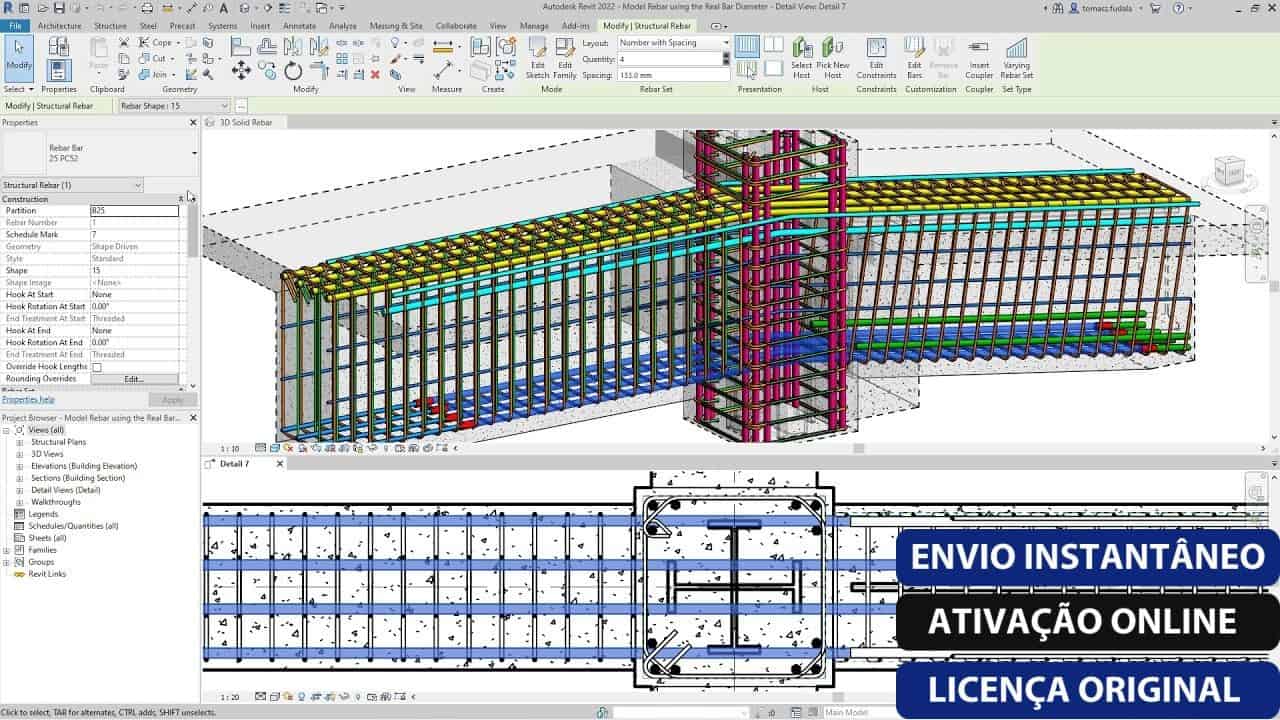Click the Properties panel vertical scrollbar

click(x=192, y=228)
